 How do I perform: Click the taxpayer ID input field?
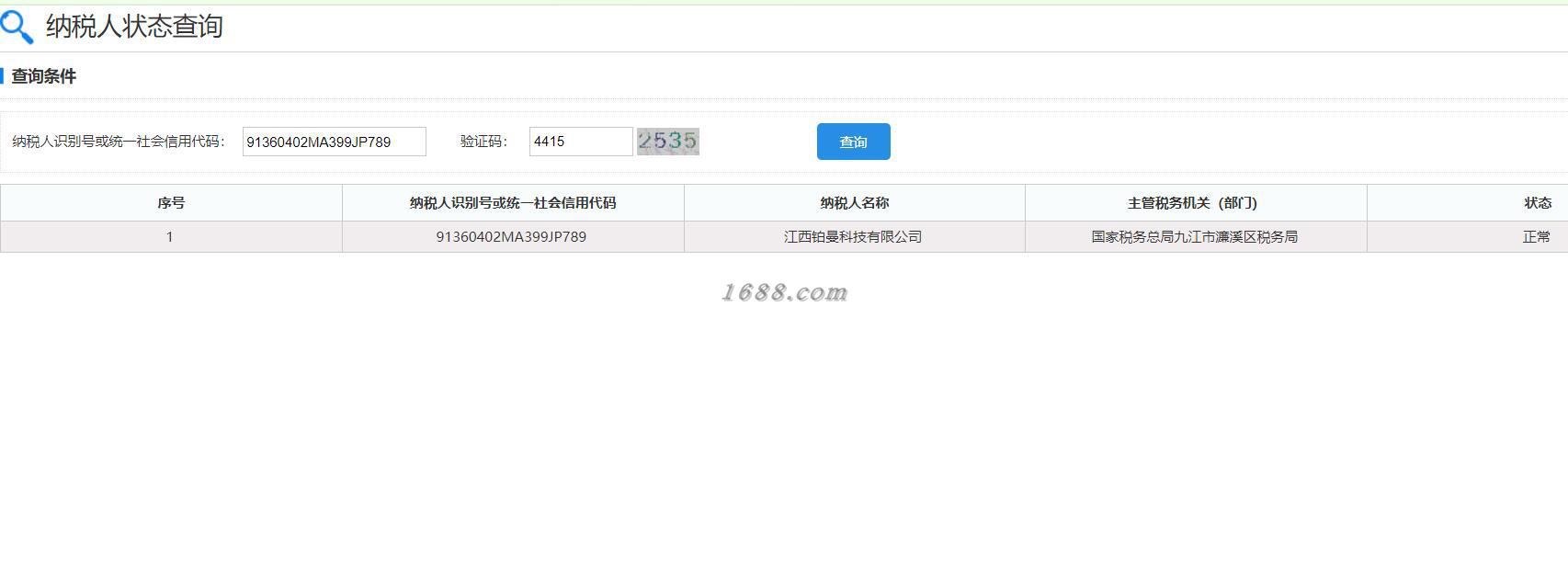pyautogui.click(x=335, y=142)
